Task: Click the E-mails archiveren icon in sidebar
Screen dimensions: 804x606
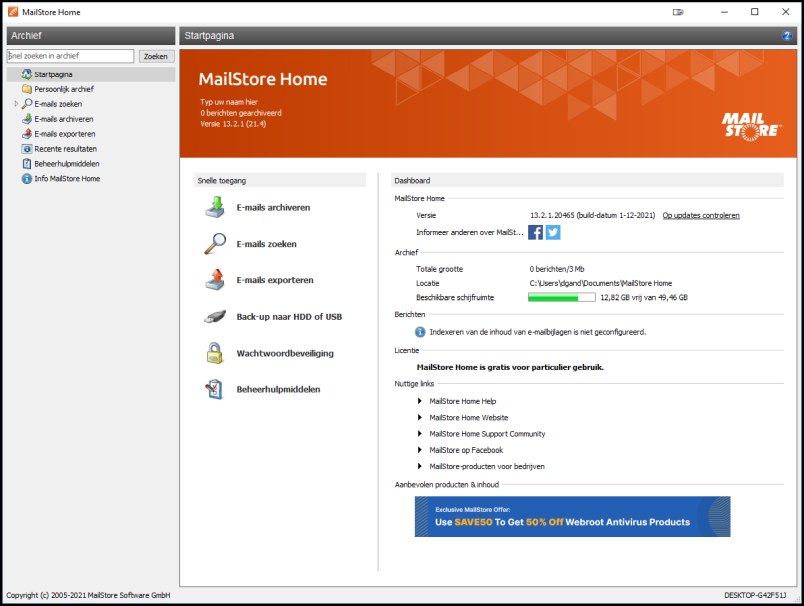Action: pos(27,119)
